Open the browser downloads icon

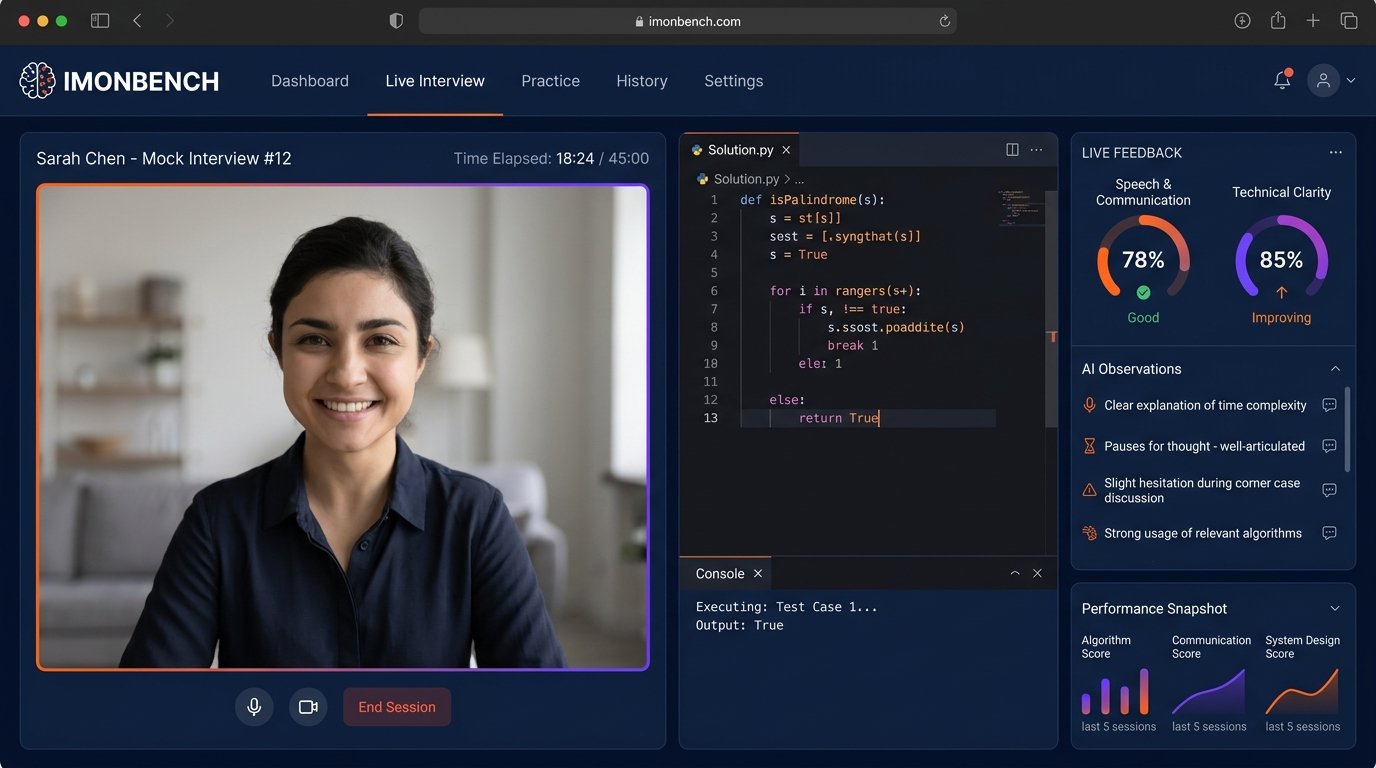coord(1243,21)
